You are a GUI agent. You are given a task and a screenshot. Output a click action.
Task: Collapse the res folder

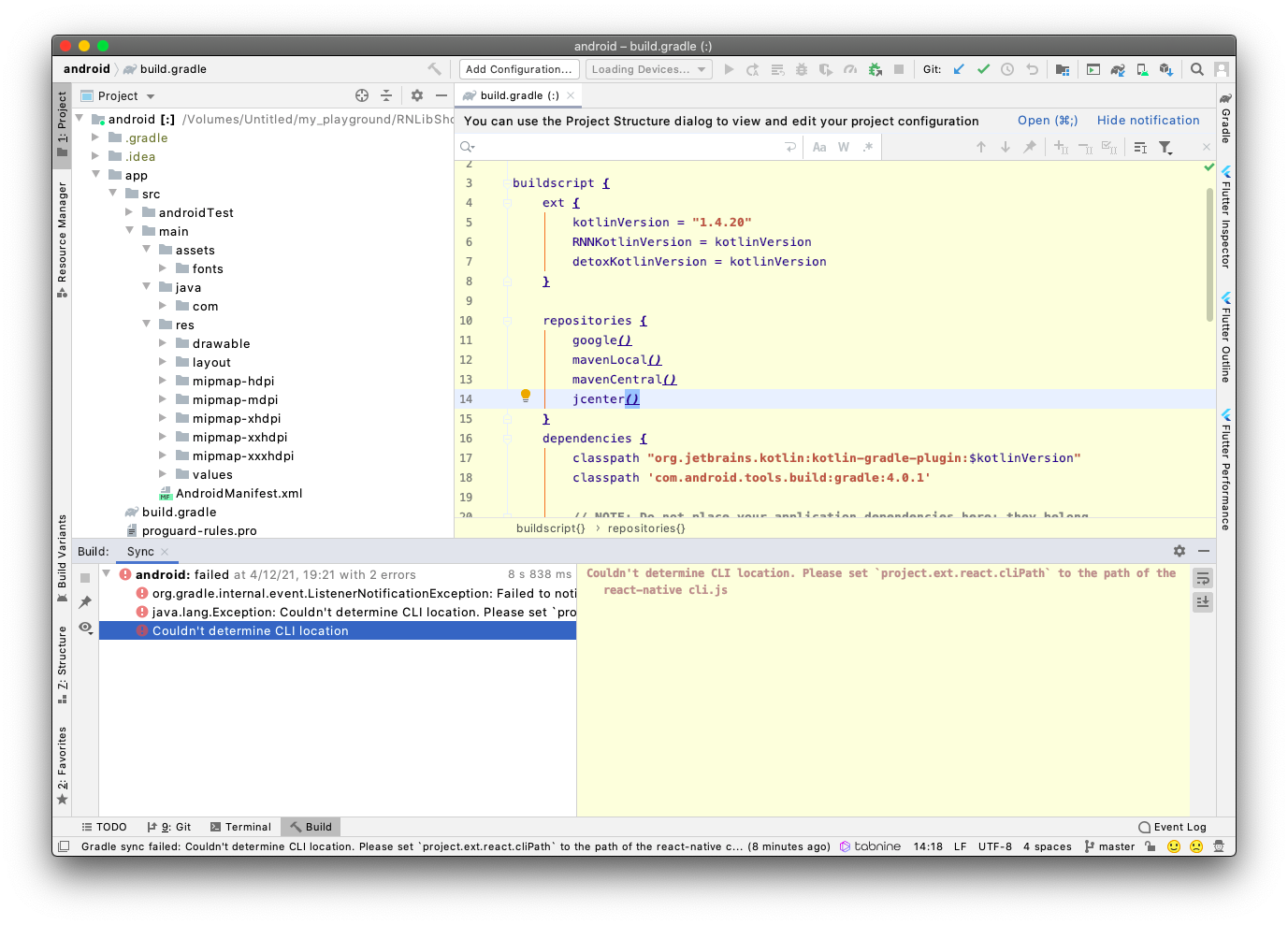[x=147, y=325]
